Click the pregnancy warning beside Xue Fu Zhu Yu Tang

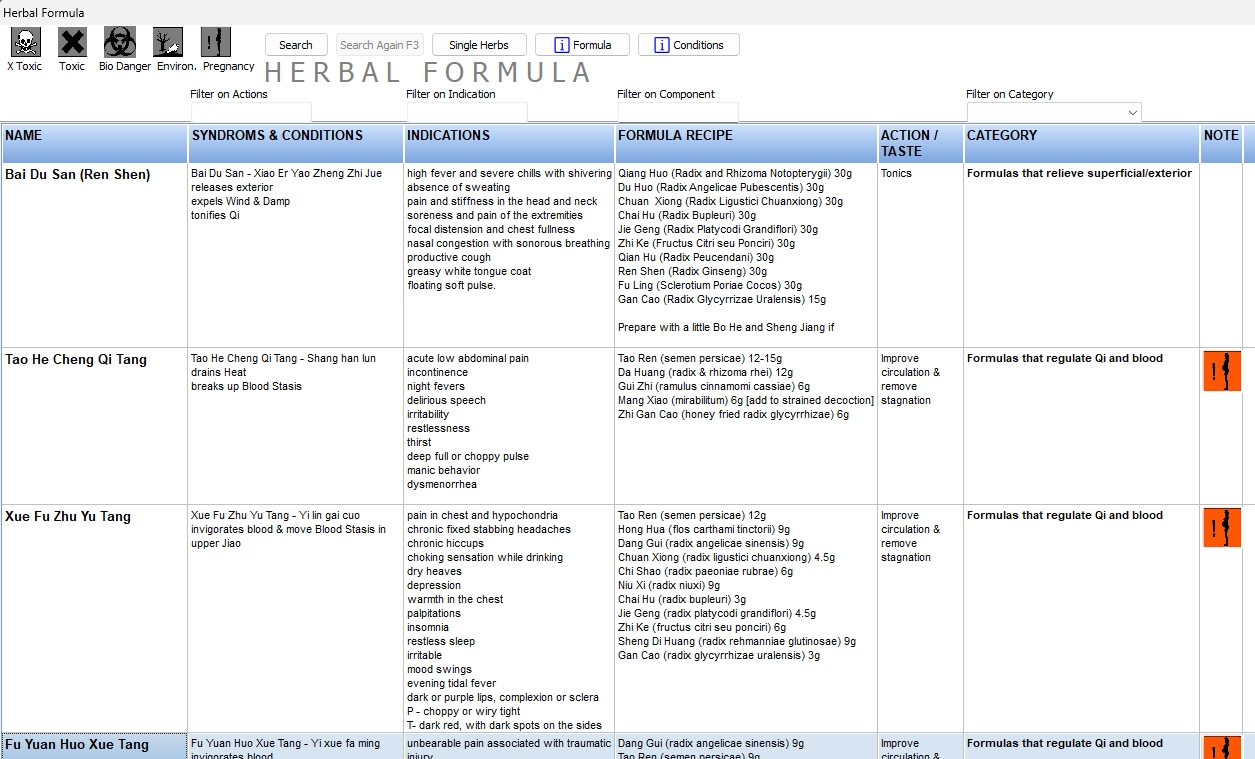[x=1221, y=527]
